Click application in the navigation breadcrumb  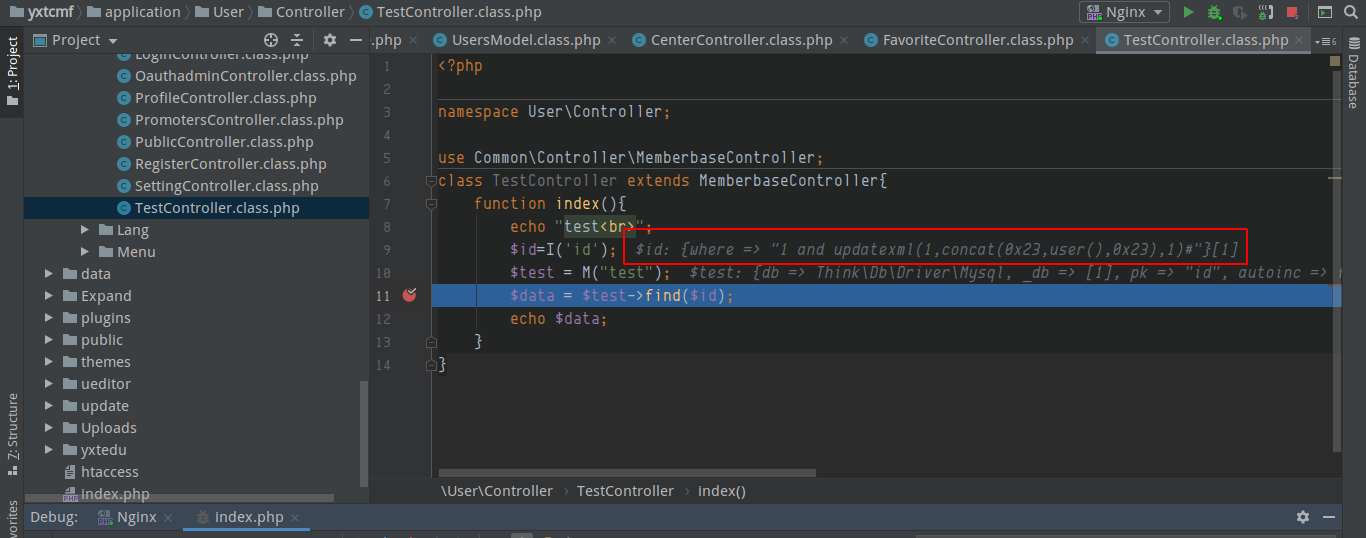(x=133, y=12)
